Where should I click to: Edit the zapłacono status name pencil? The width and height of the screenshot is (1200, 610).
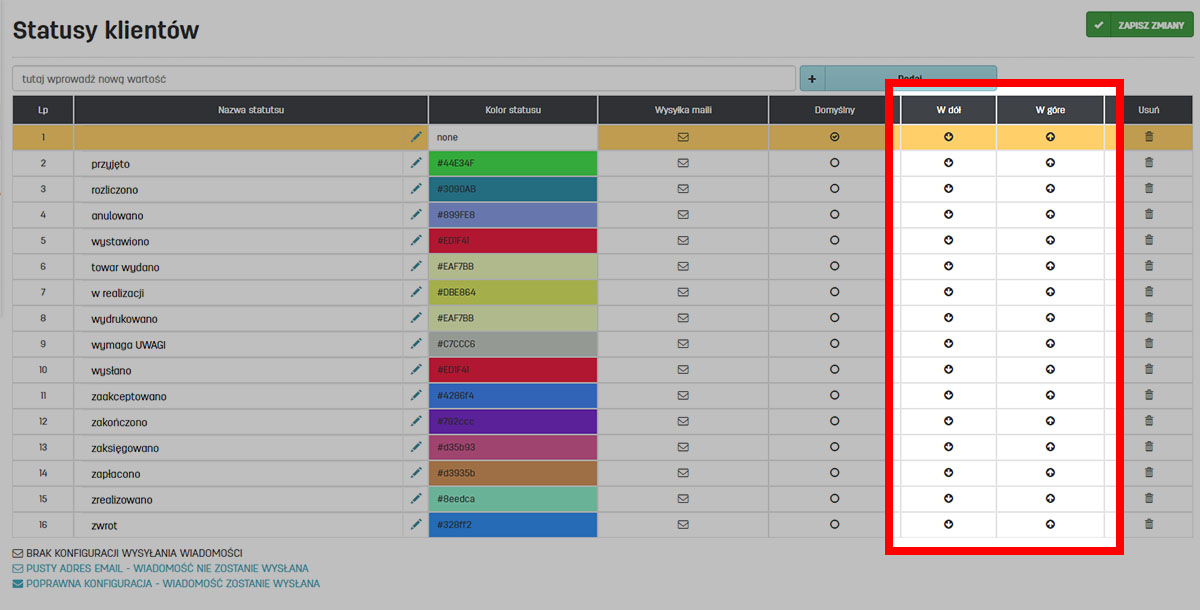pyautogui.click(x=416, y=473)
